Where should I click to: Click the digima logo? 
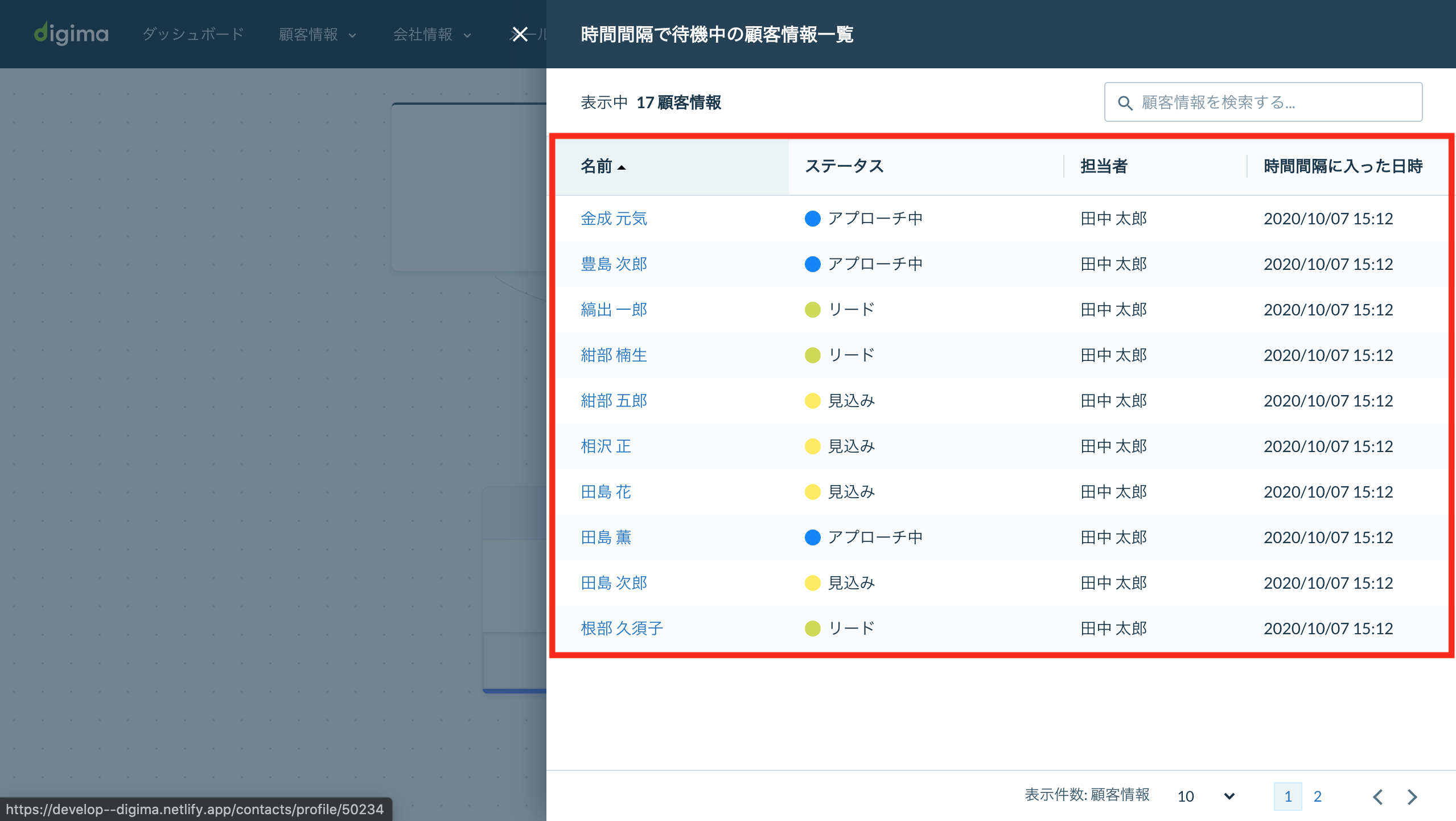[x=71, y=34]
